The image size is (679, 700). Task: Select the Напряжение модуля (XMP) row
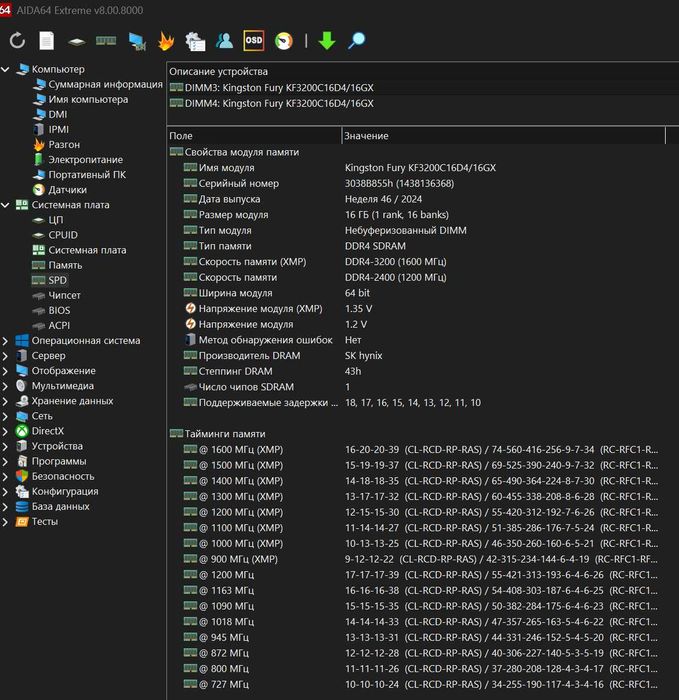click(x=423, y=308)
